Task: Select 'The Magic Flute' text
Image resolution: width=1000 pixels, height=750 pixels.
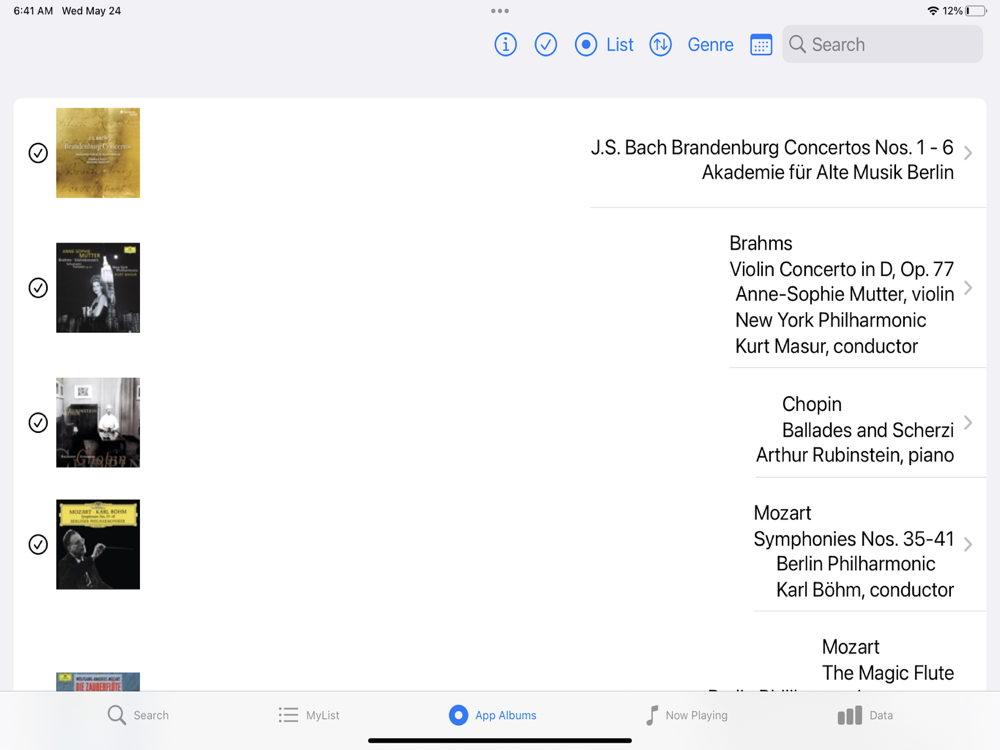Action: 888,673
